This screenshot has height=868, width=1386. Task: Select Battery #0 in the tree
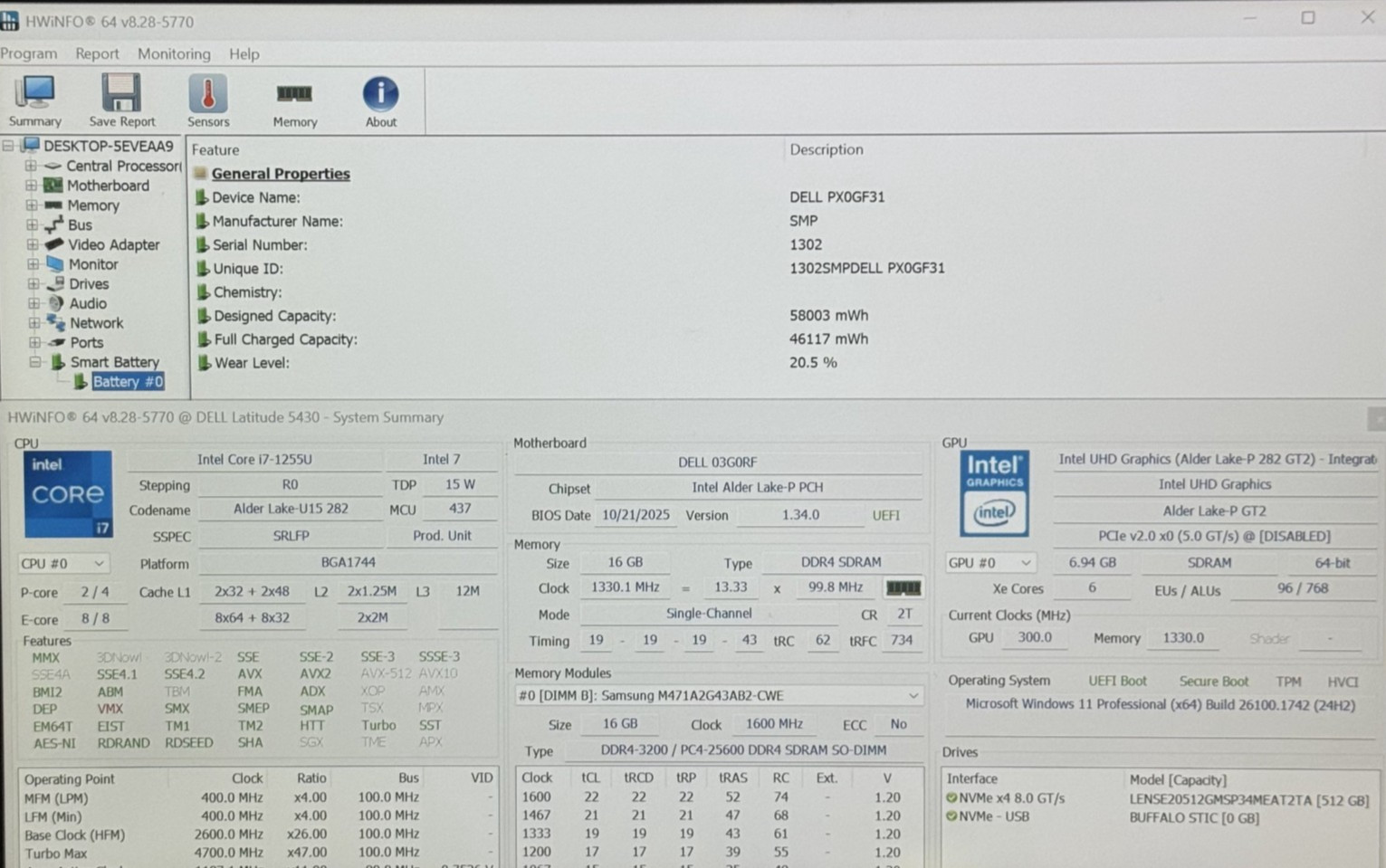click(x=128, y=382)
